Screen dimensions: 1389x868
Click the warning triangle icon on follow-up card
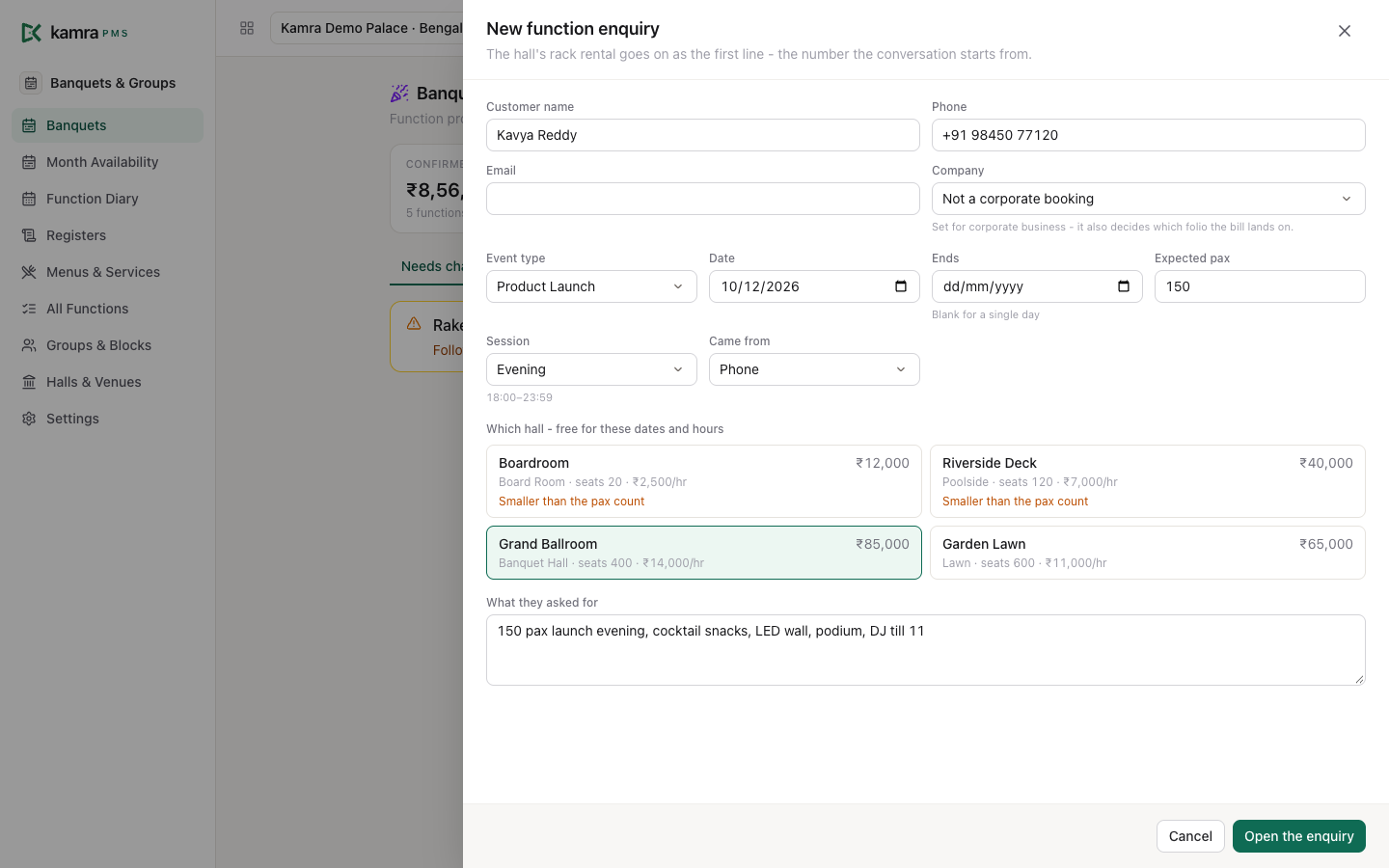pyautogui.click(x=414, y=324)
